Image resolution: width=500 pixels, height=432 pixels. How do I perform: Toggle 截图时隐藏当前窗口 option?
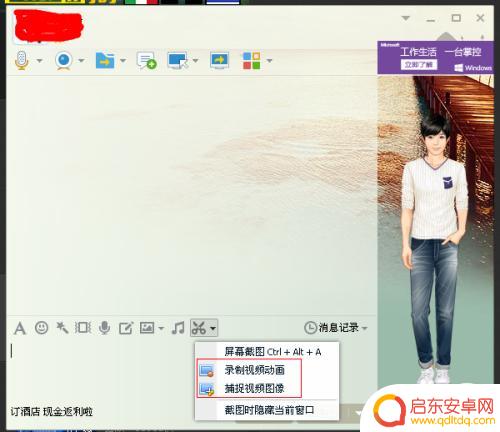pos(267,410)
